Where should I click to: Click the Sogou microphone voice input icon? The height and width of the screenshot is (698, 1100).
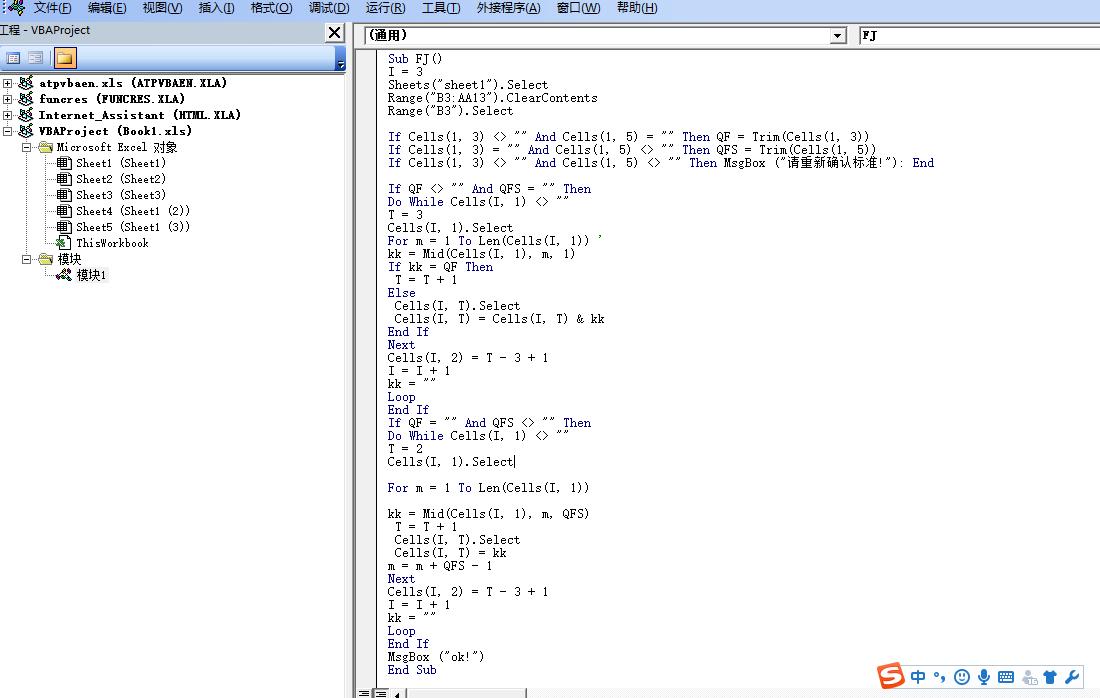984,677
